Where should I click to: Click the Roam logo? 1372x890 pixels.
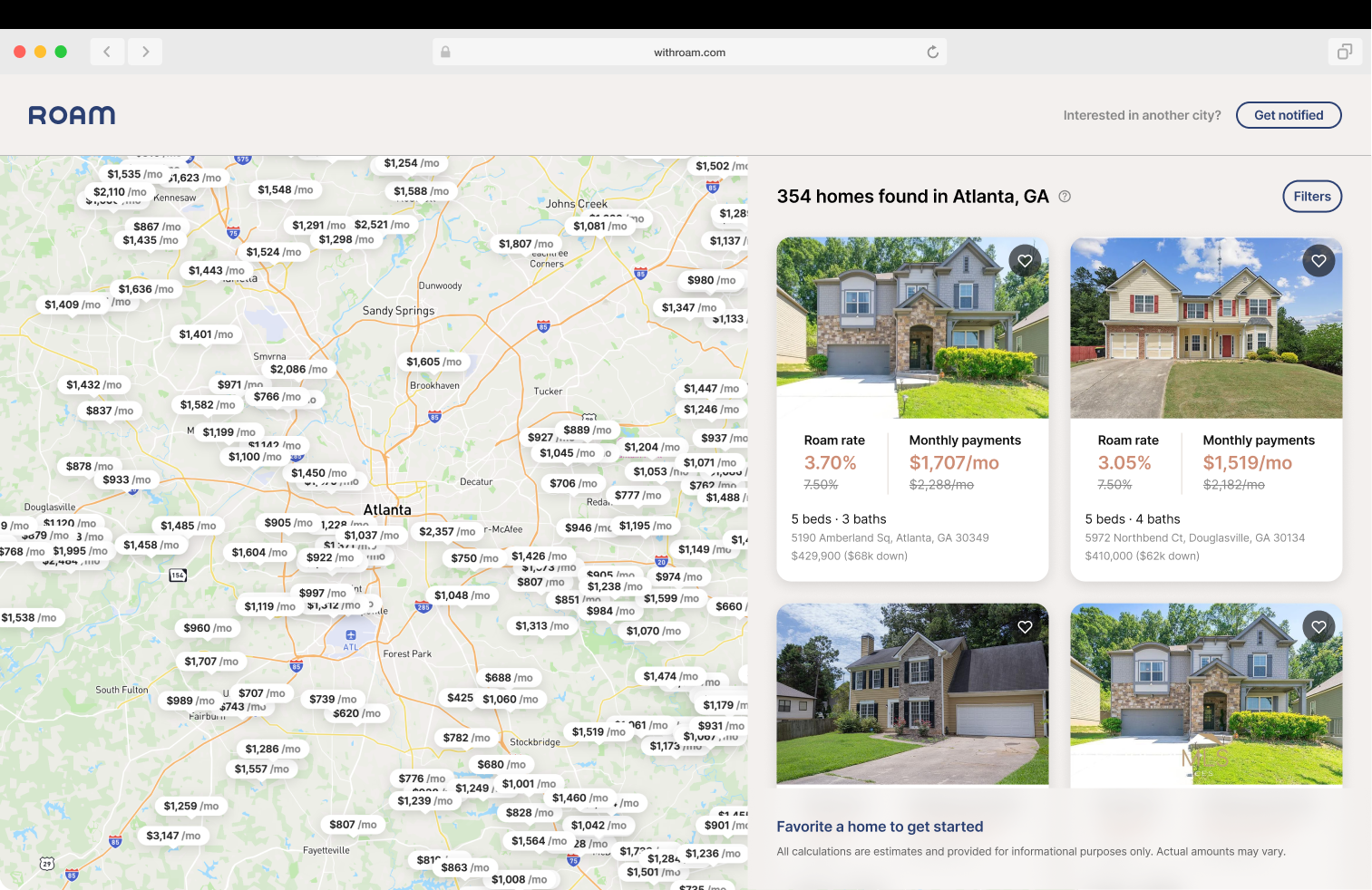pyautogui.click(x=72, y=114)
